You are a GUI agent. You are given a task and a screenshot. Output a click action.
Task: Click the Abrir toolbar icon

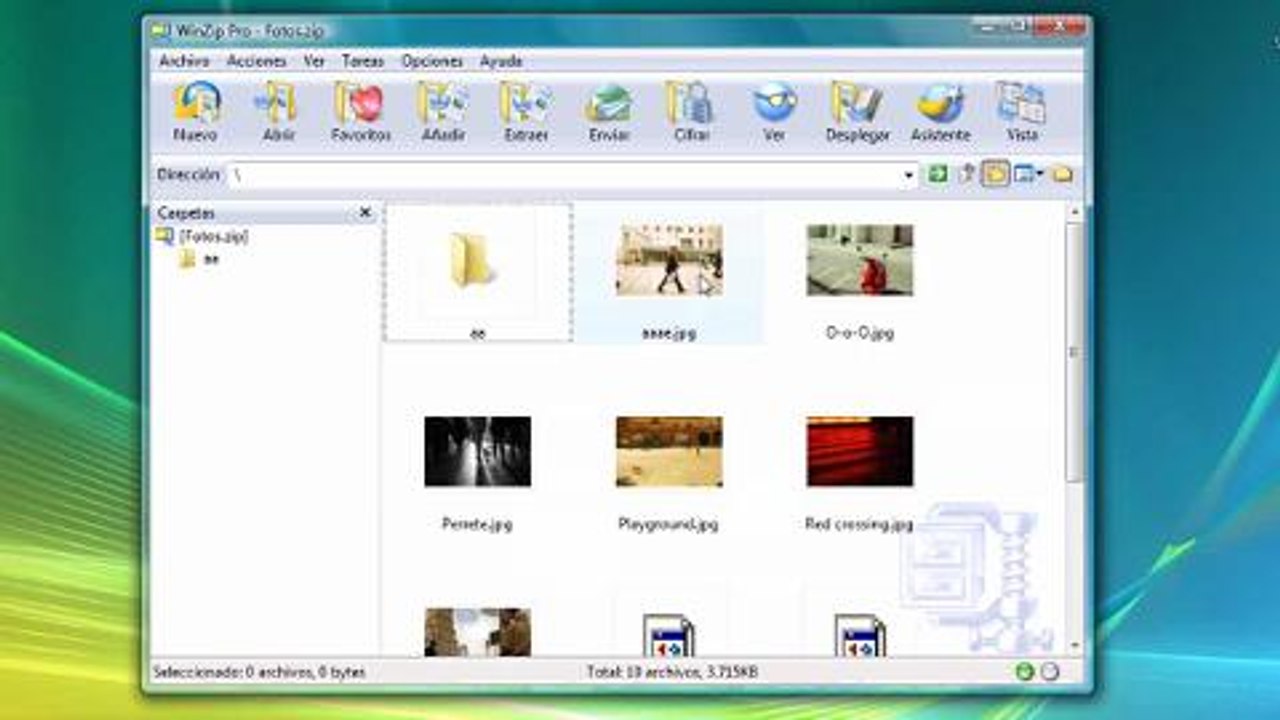pos(277,112)
